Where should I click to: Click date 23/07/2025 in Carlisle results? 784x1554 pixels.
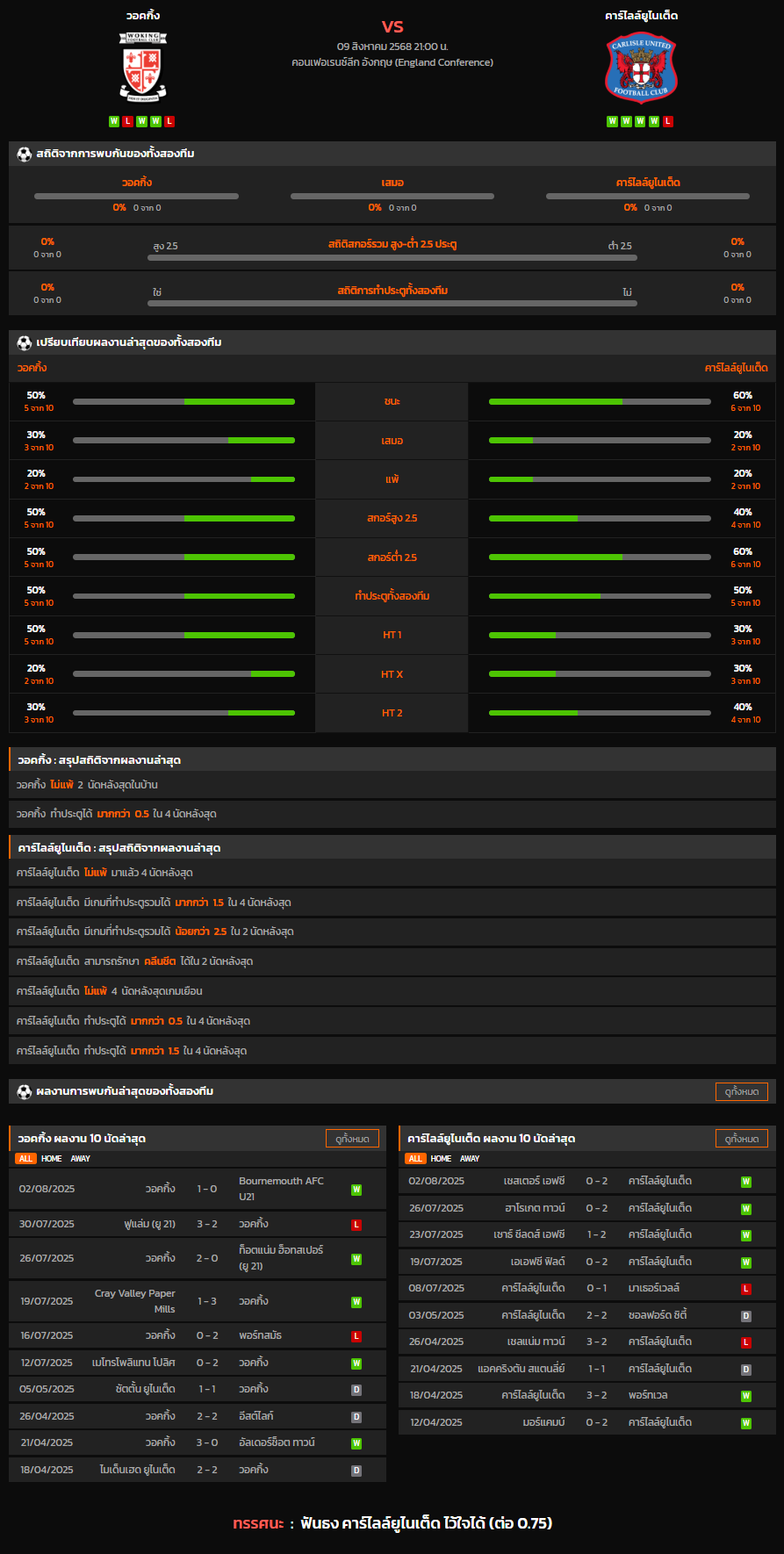[435, 1234]
